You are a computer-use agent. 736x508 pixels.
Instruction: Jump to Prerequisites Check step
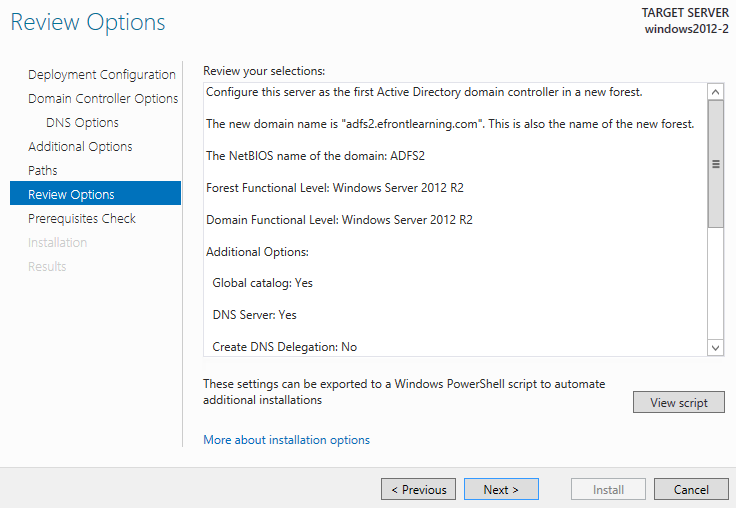click(x=82, y=218)
